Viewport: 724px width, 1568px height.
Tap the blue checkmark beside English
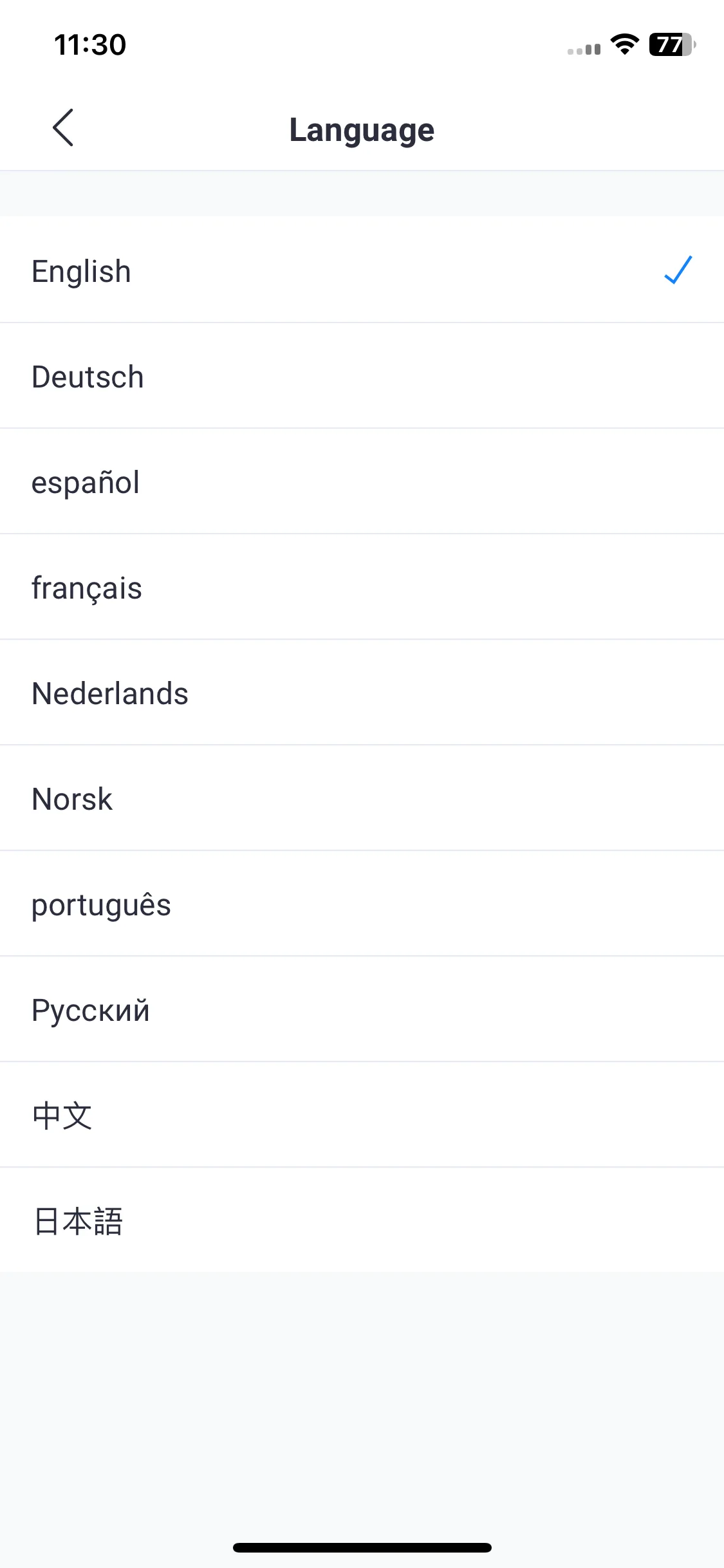point(678,270)
